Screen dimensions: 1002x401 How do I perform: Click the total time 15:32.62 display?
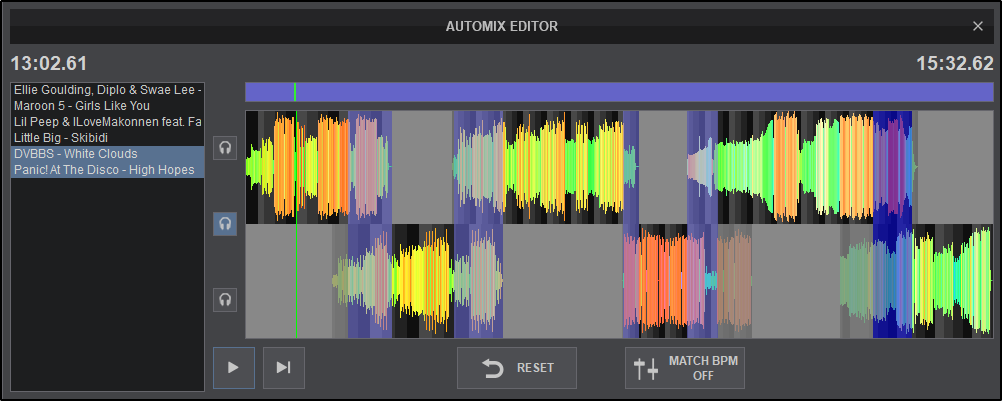[x=954, y=64]
